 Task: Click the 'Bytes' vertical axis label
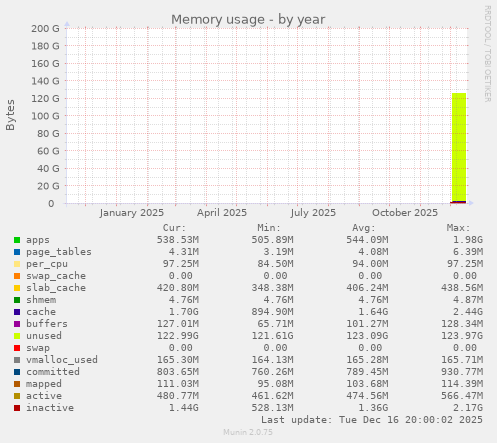point(10,115)
